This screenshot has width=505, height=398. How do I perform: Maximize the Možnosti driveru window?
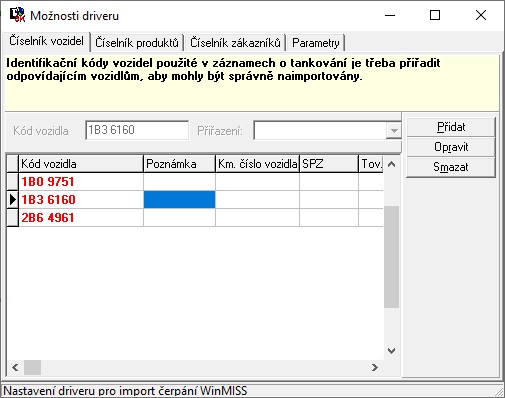pyautogui.click(x=435, y=15)
